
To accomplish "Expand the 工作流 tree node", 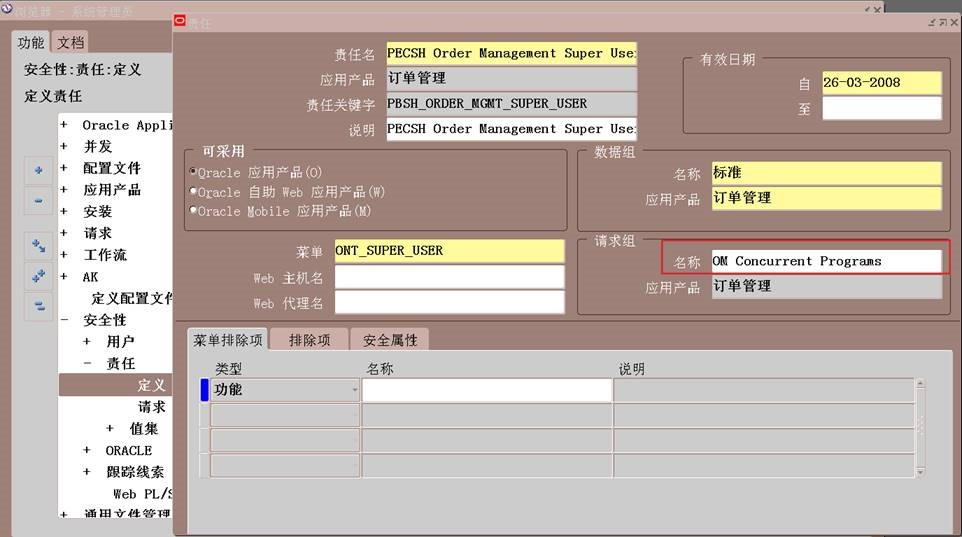I will click(63, 254).
